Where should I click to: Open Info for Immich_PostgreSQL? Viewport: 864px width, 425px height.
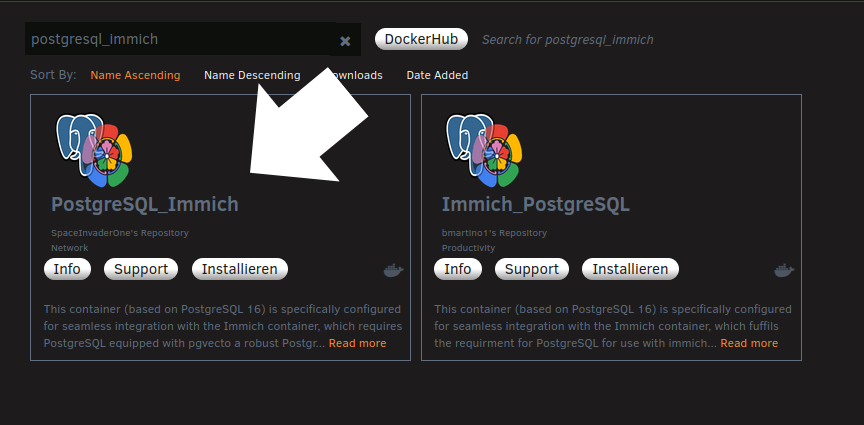point(457,269)
